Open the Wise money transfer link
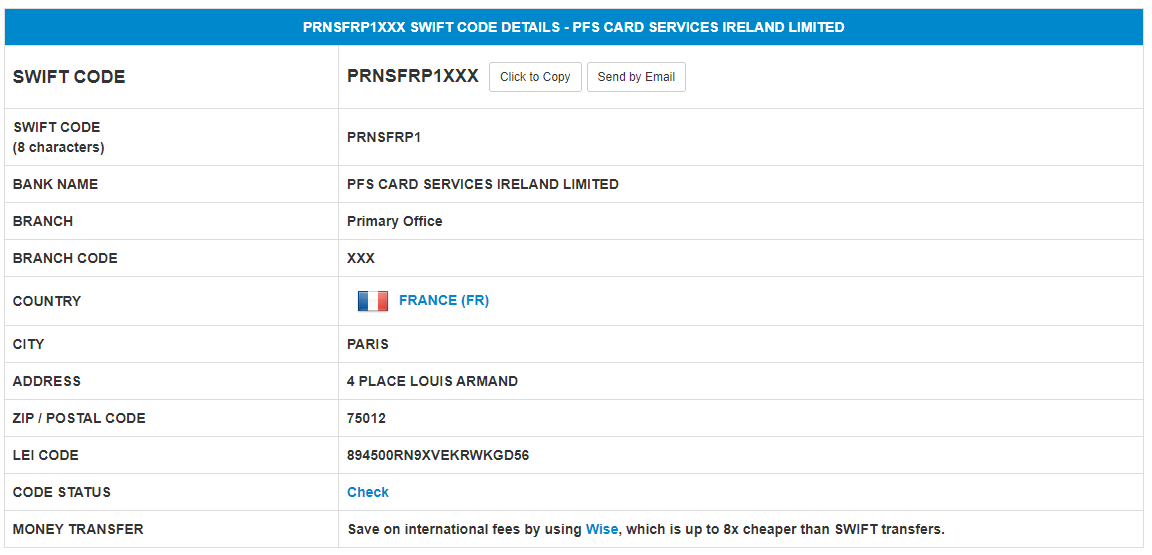1152x555 pixels. (602, 529)
